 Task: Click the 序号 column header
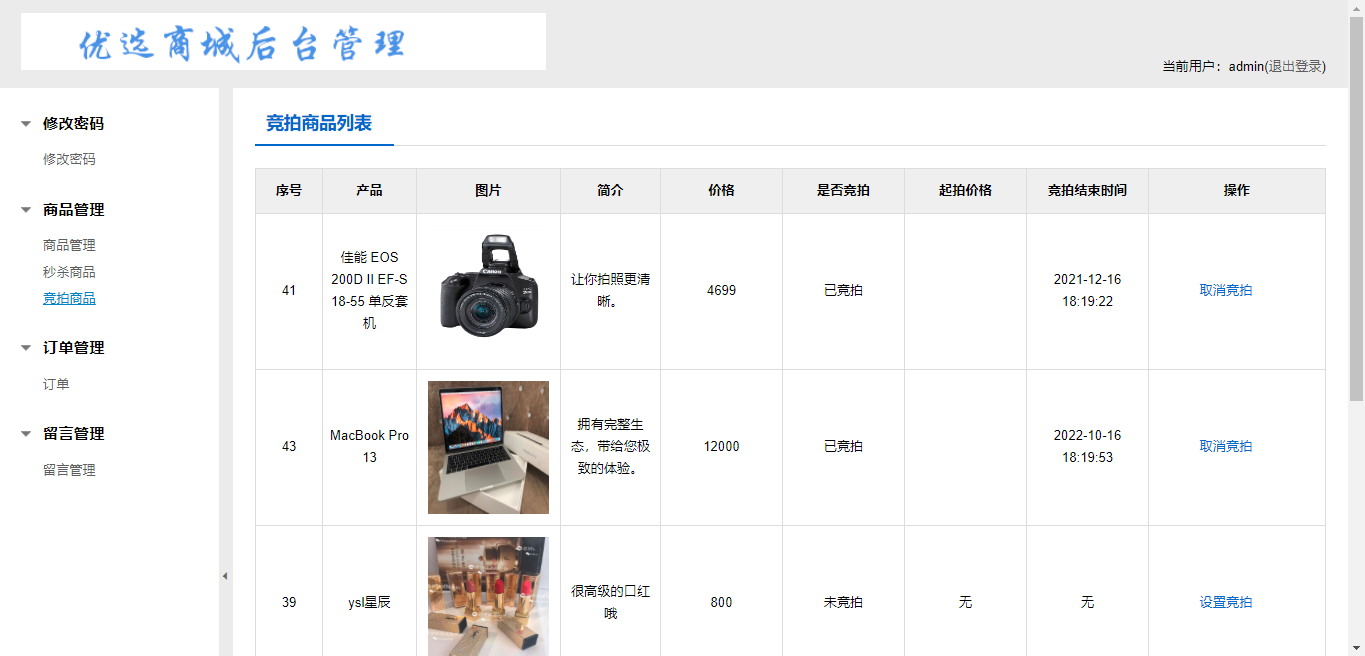tap(289, 190)
